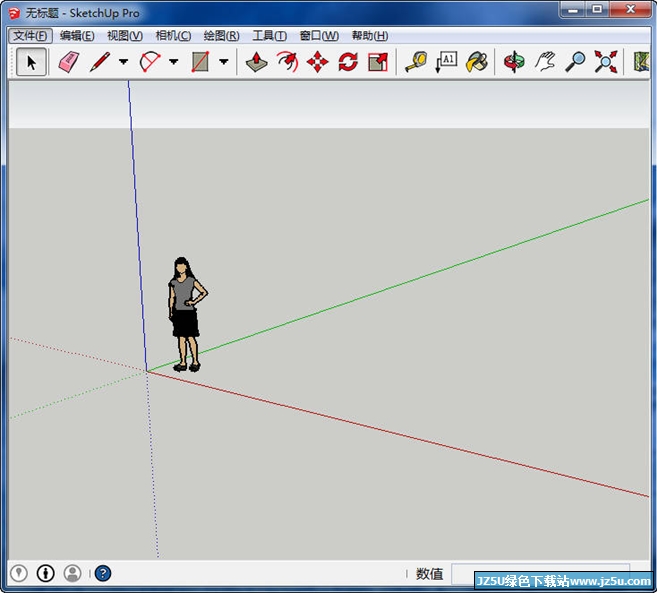Pick the pink Eraser tool
Image resolution: width=657 pixels, height=593 pixels.
(x=69, y=62)
